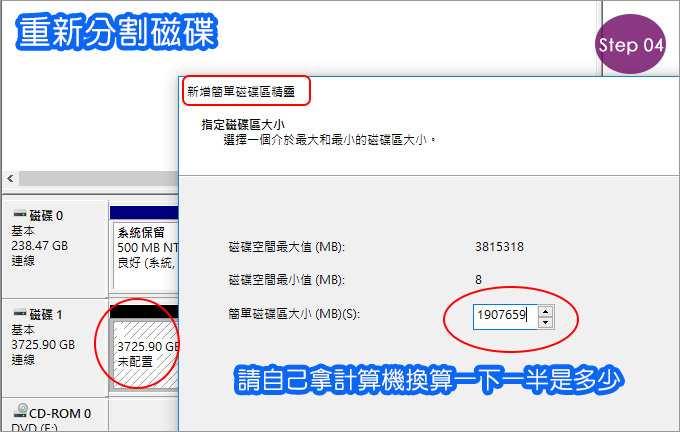Click the 3725.90 GB size under 磁碟 1 label

(43, 345)
